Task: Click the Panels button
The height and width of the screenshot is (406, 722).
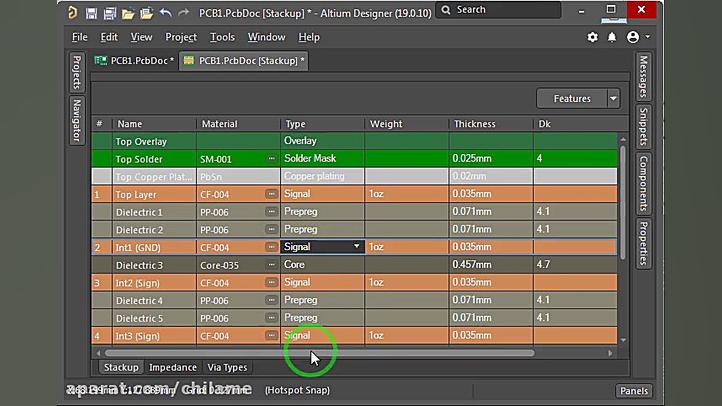Action: [633, 391]
